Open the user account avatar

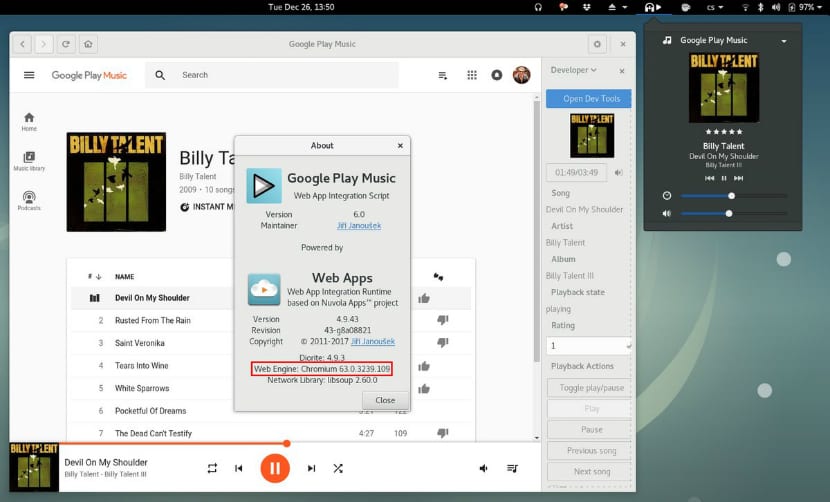(521, 75)
